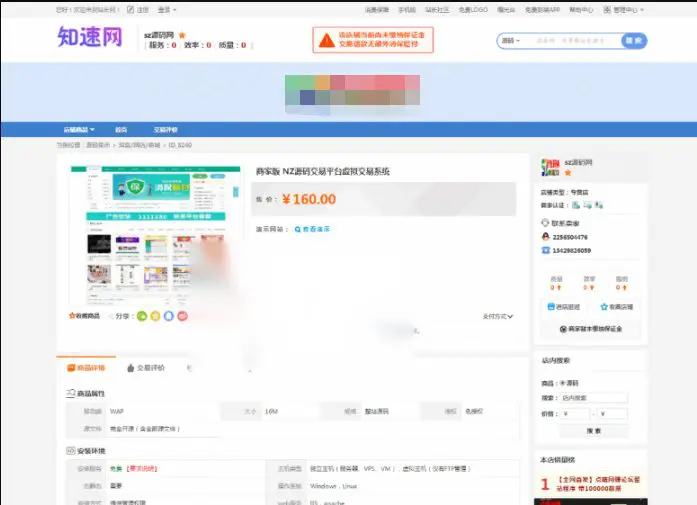
Task: Click the 联系卖家 headset icon
Action: click(545, 223)
